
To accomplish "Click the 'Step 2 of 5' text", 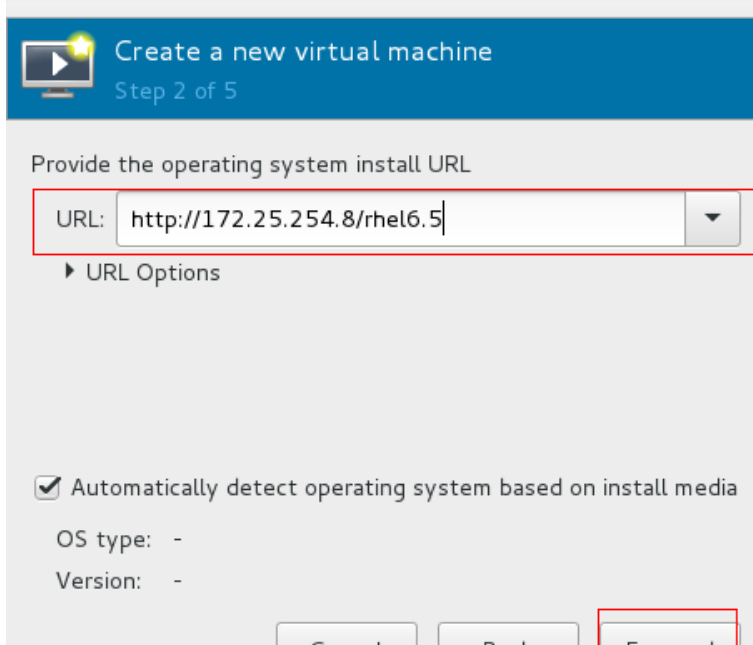I will (176, 91).
